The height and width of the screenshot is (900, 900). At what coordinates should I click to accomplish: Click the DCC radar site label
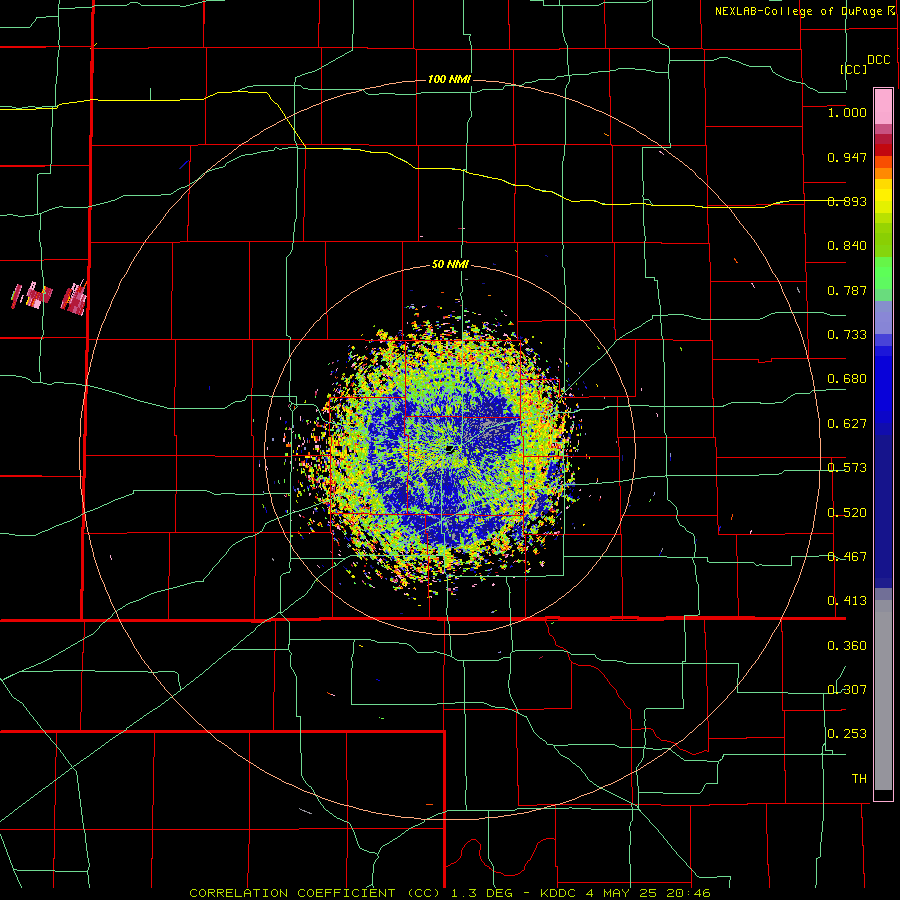tap(878, 60)
